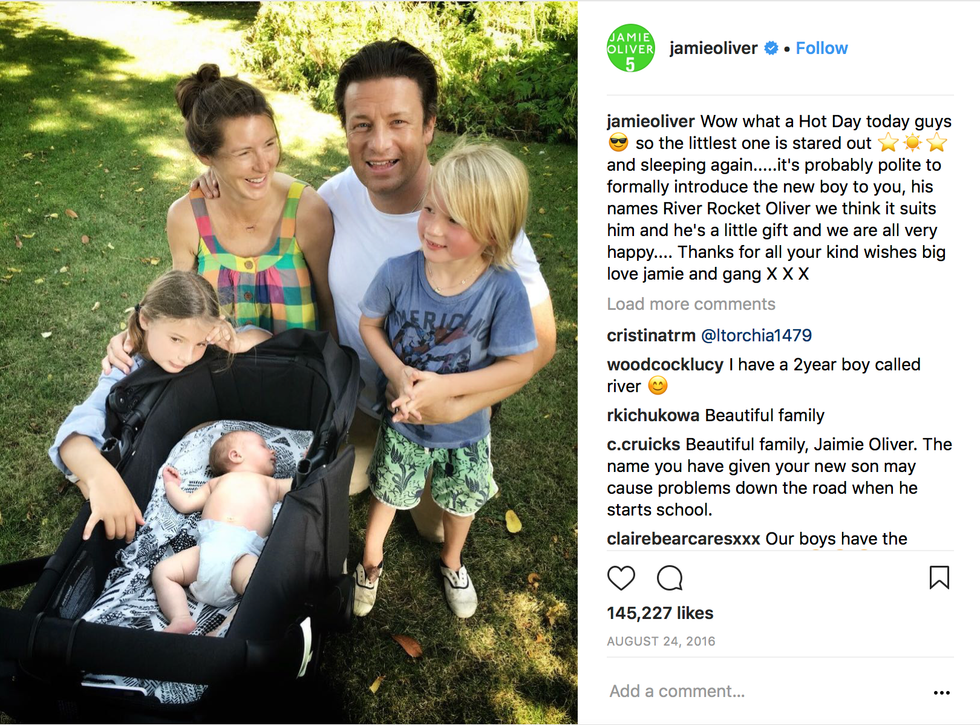This screenshot has width=980, height=725.
Task: Focus the Add a comment field
Action: 766,691
